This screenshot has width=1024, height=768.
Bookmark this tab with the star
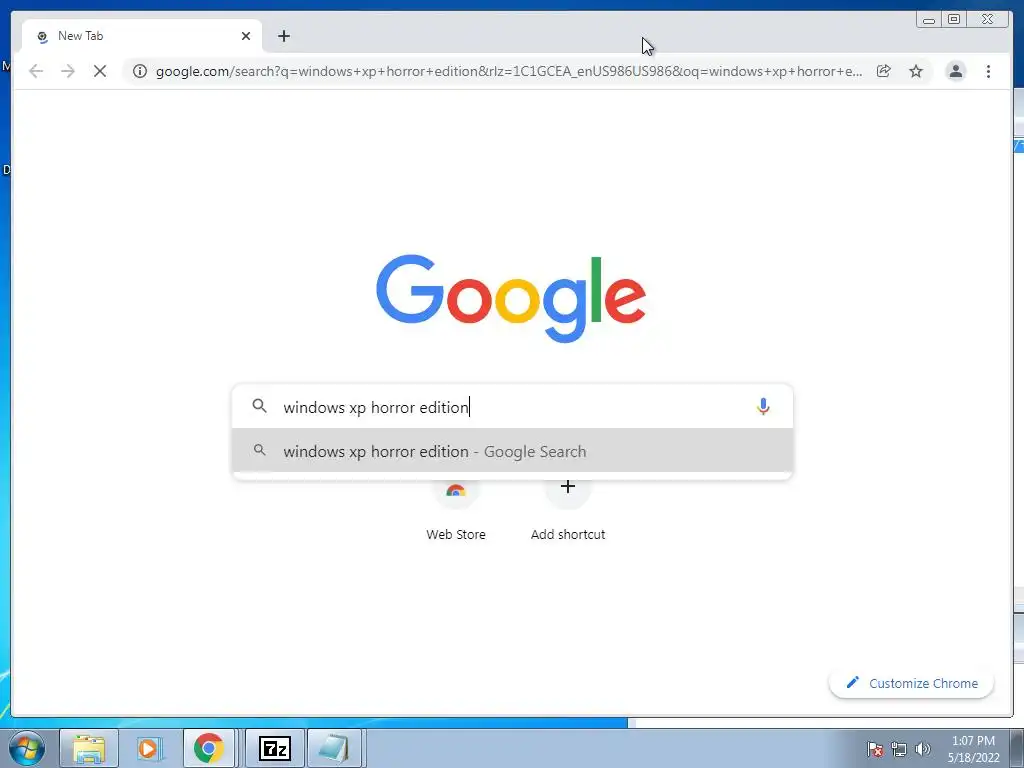[x=916, y=71]
